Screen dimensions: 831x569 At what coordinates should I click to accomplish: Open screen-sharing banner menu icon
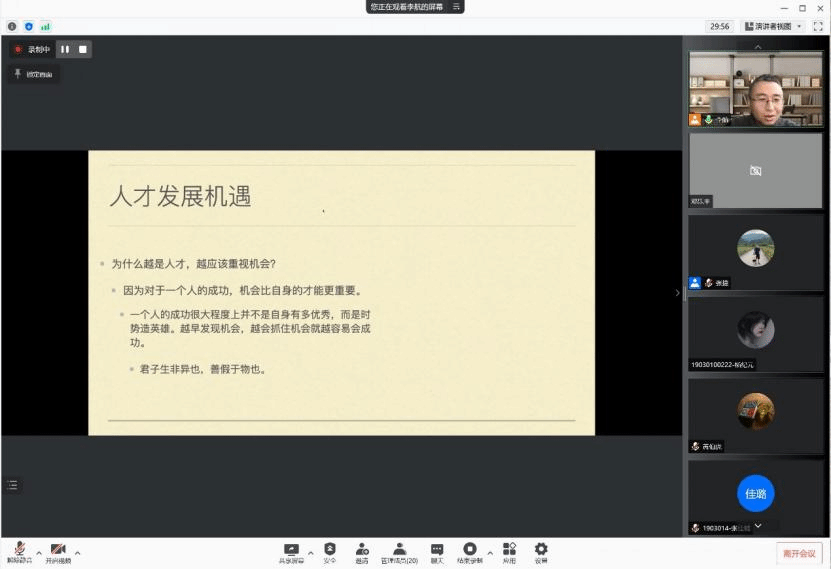456,7
